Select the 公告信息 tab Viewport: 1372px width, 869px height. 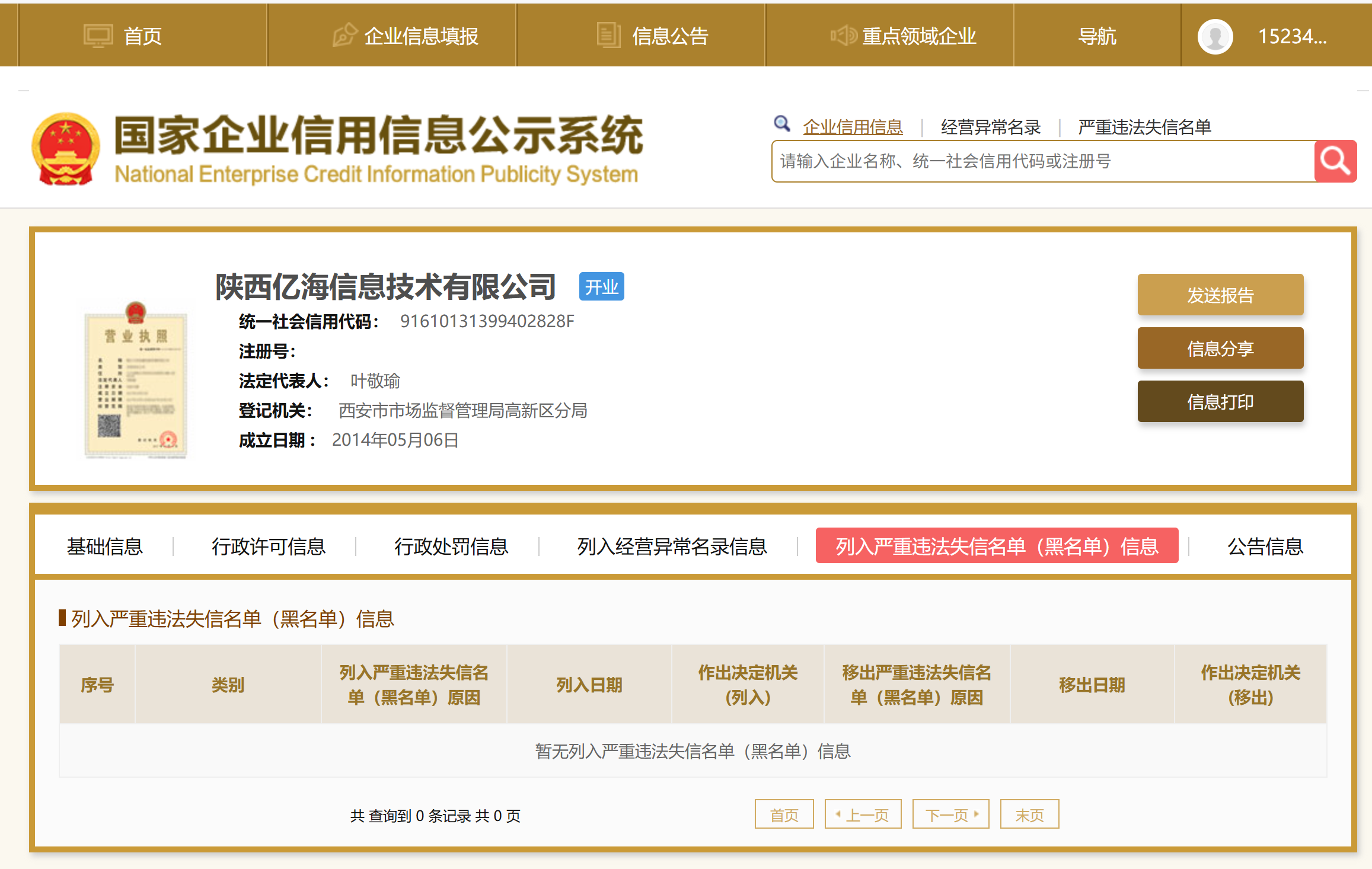1265,546
